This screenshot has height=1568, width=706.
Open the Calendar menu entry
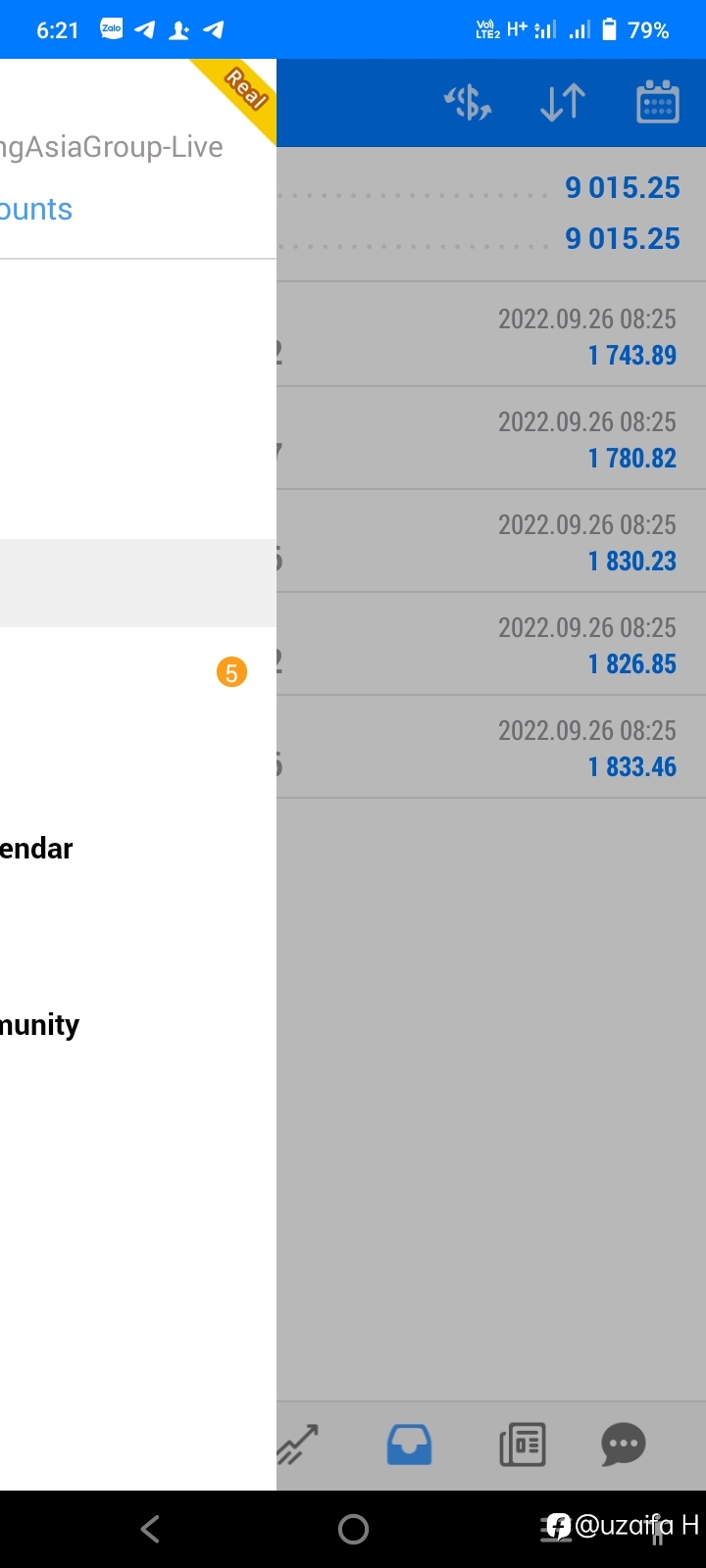36,849
